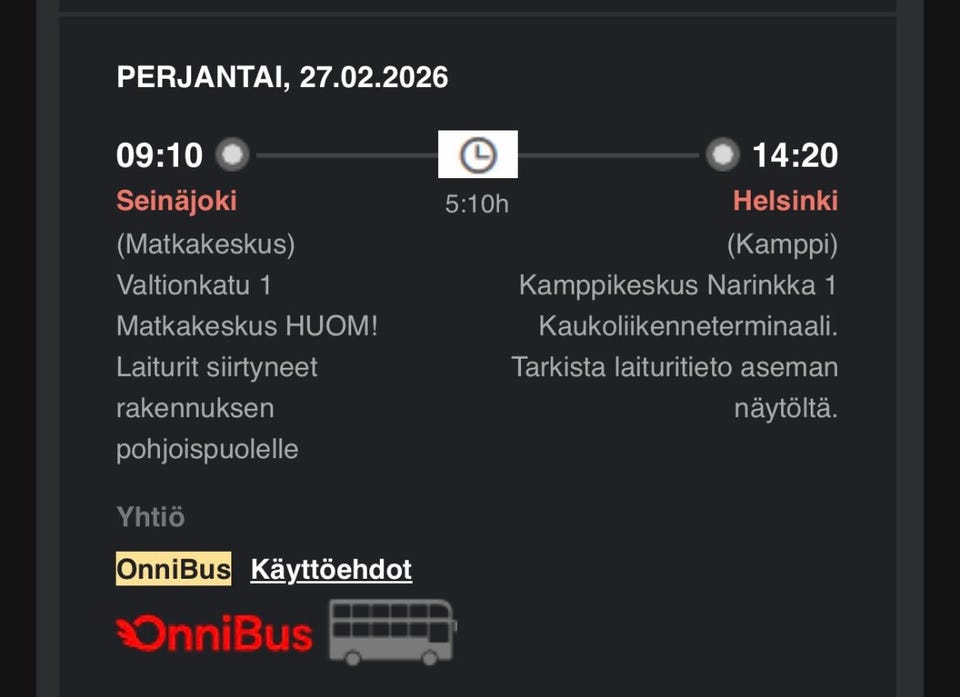960x697 pixels.
Task: Open the Seinäjoki departure city link
Action: (177, 201)
